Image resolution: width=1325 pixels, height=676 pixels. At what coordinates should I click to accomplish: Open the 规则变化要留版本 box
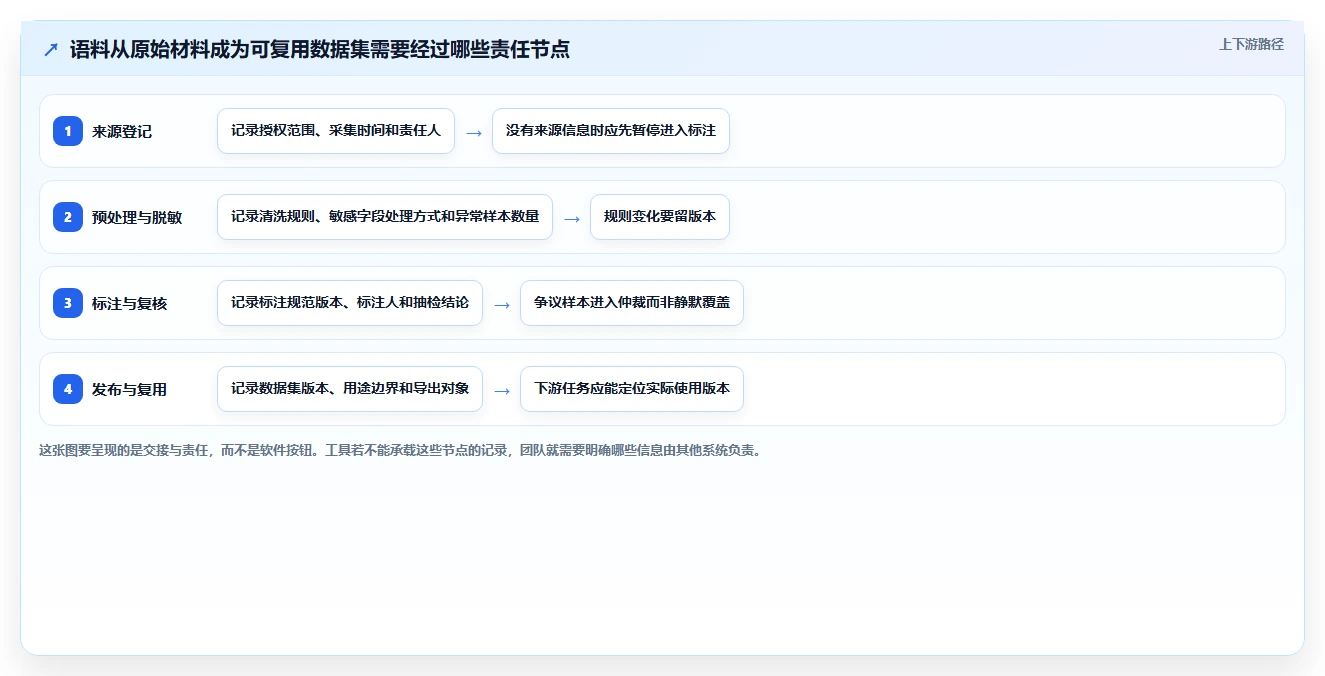pos(660,217)
